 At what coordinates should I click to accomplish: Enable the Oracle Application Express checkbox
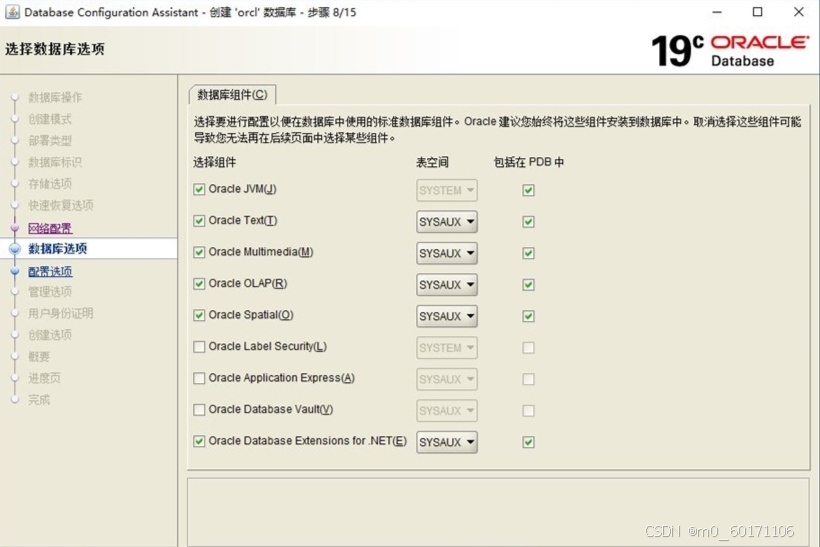(199, 378)
